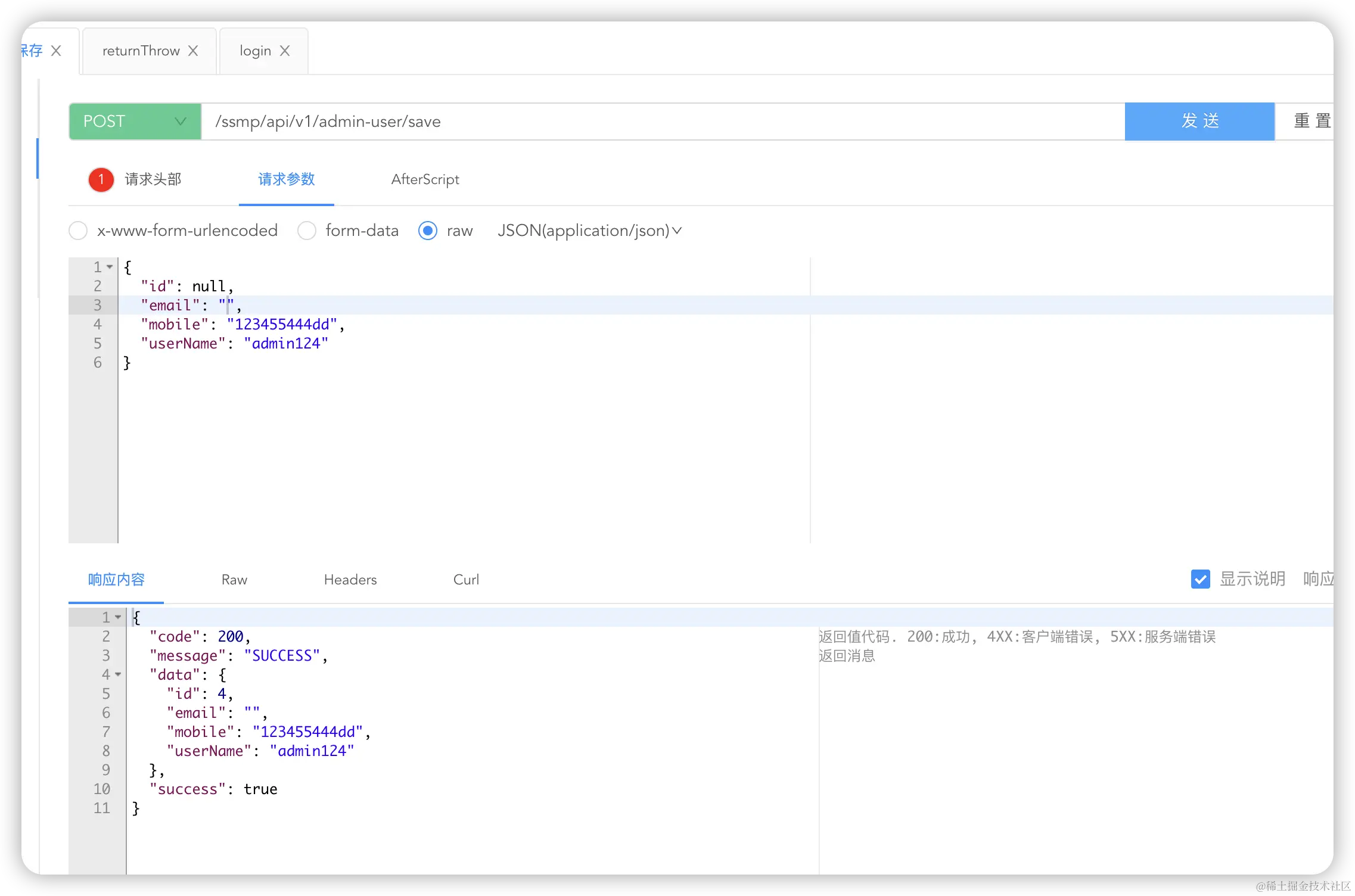Collapse response JSON root fold arrow

[x=118, y=617]
